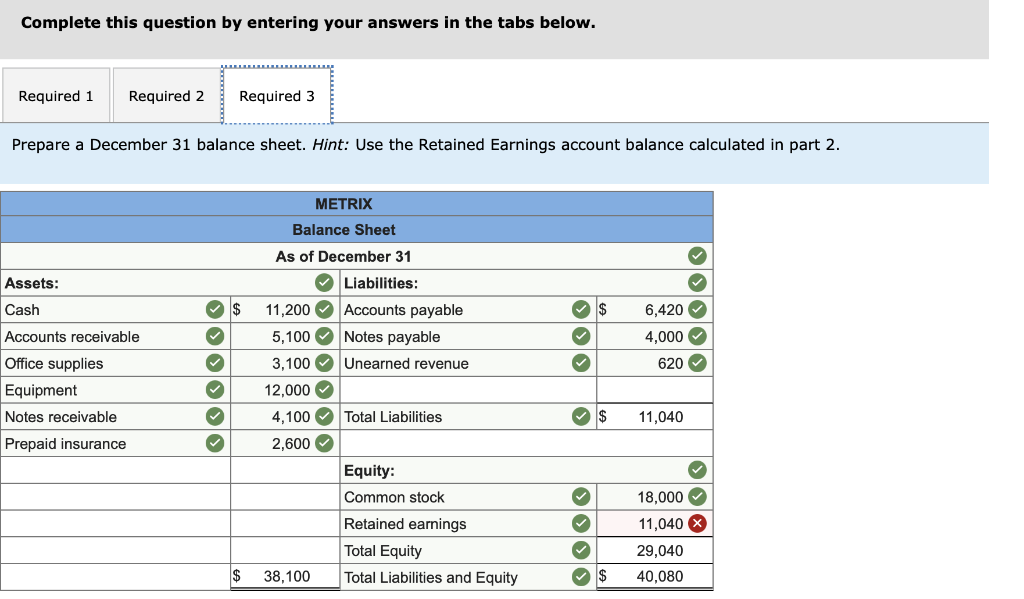Click the checkmark on the Assets header
The width and height of the screenshot is (1024, 599).
coord(323,283)
